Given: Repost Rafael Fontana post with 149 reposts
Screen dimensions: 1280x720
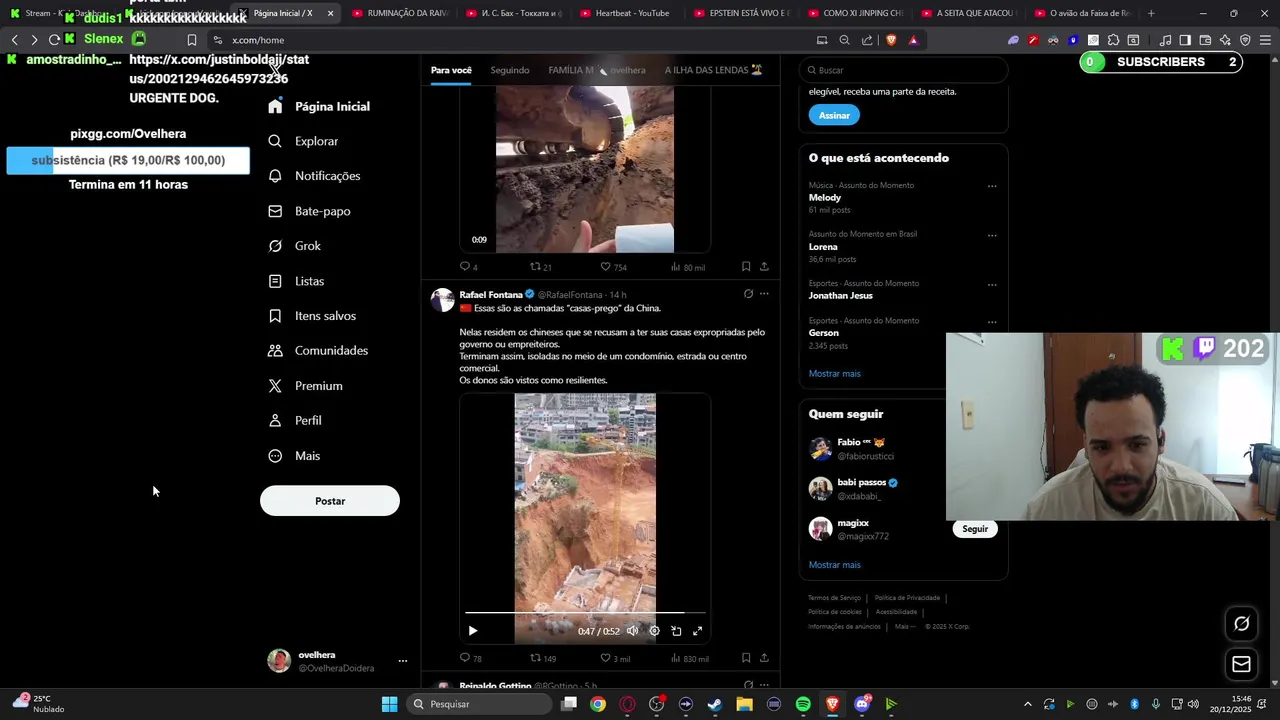Looking at the screenshot, I should [x=543, y=658].
